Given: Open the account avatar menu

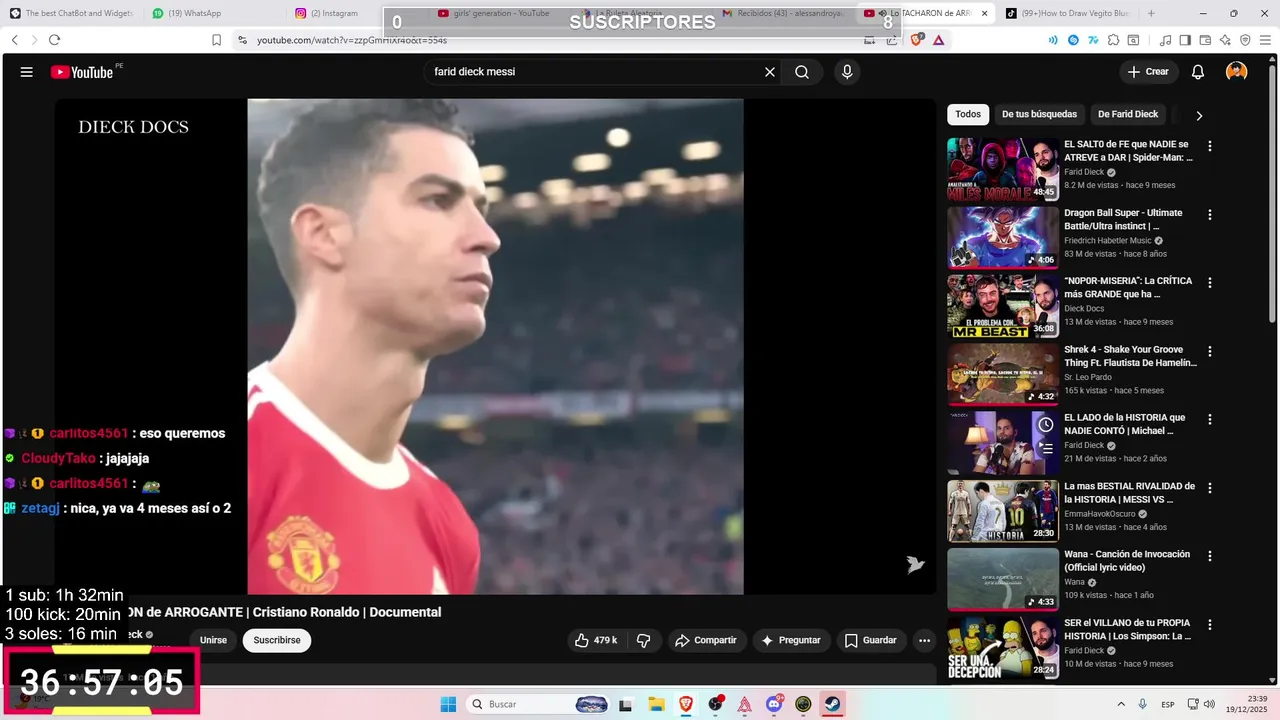Looking at the screenshot, I should click(x=1237, y=72).
